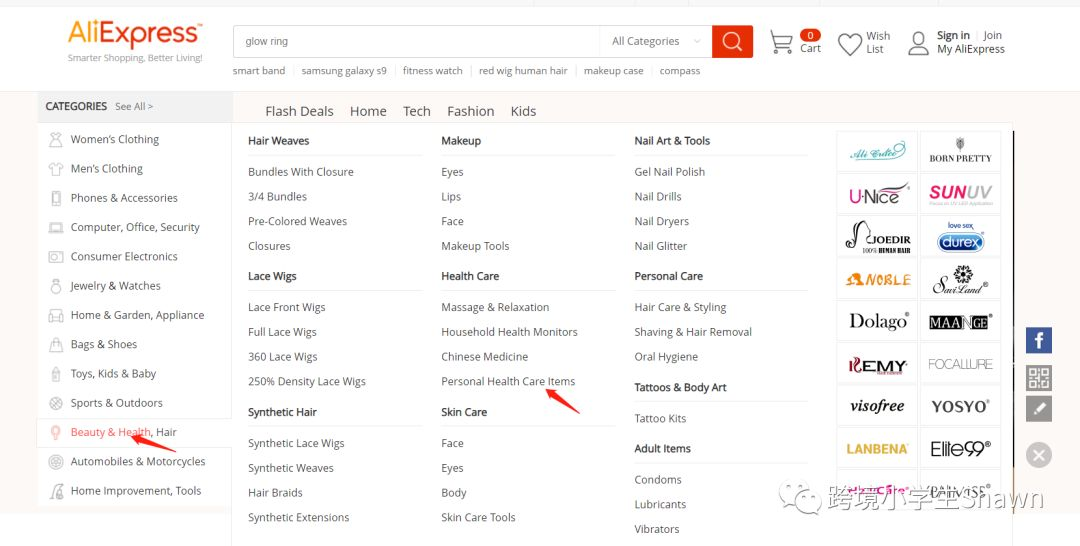
Task: Click the Wish List heart icon
Action: coord(849,44)
